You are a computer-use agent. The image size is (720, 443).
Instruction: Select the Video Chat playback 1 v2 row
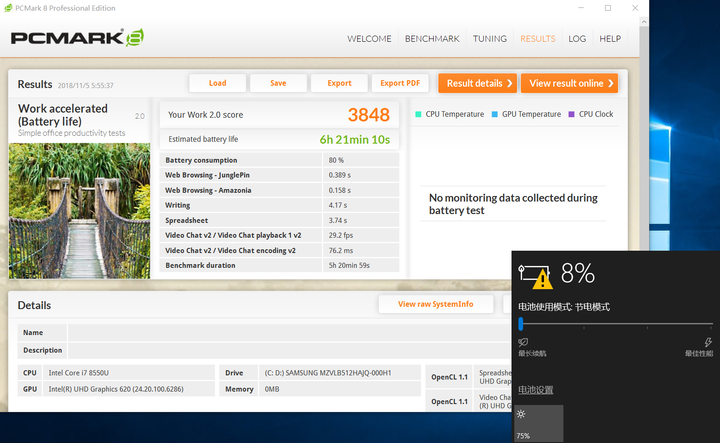tap(279, 235)
